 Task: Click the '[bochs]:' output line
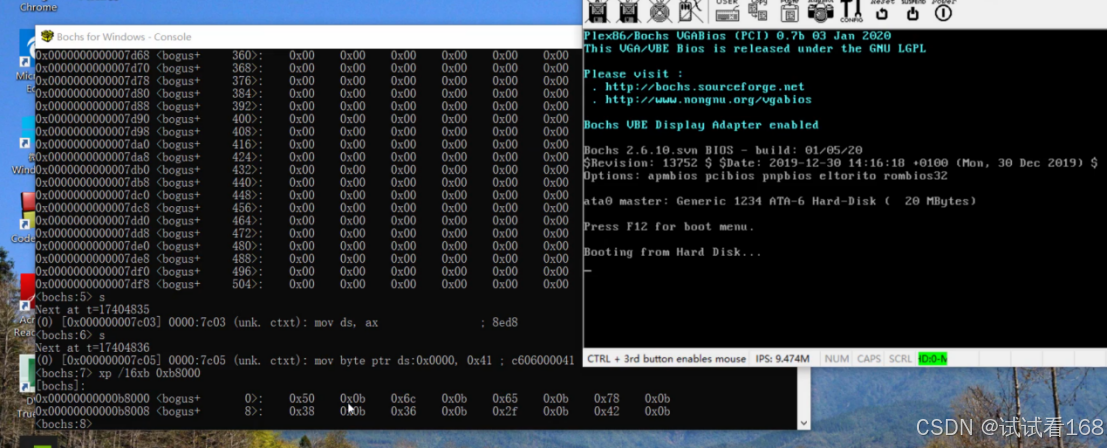tap(60, 386)
